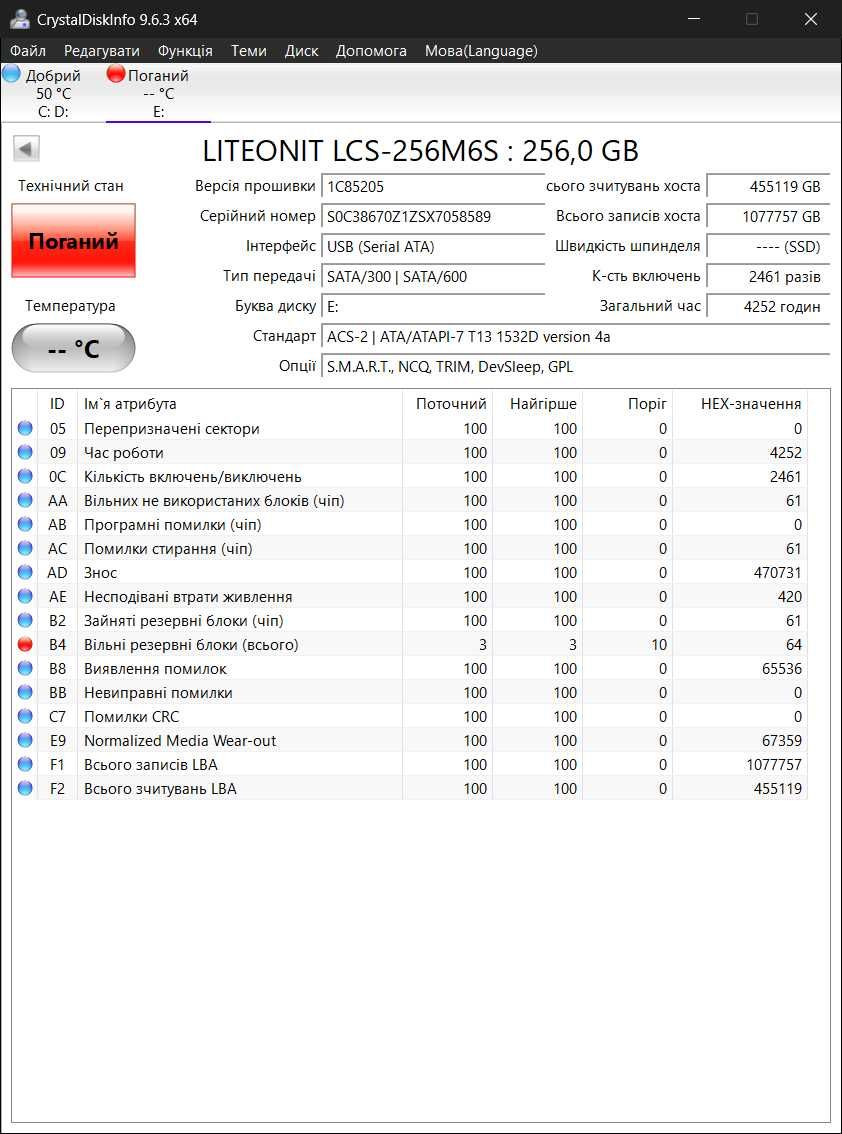Viewport: 842px width, 1134px height.
Task: Click the blue status icon of attribute AA
Action: [25, 500]
